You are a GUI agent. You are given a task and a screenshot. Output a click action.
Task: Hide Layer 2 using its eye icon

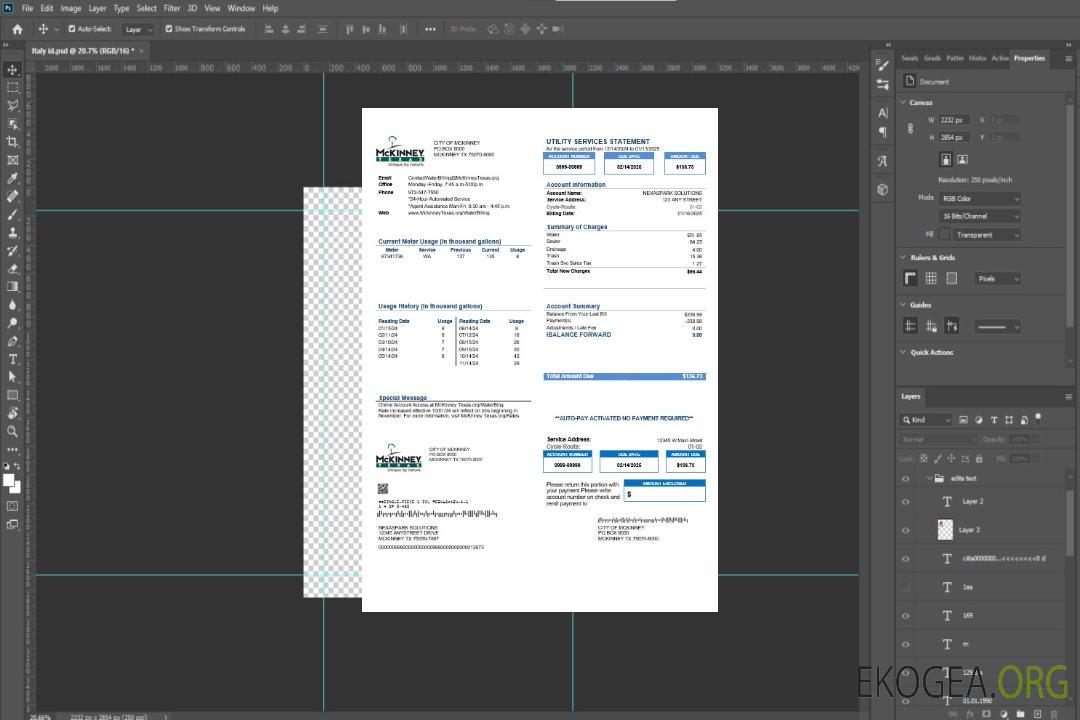coord(906,502)
